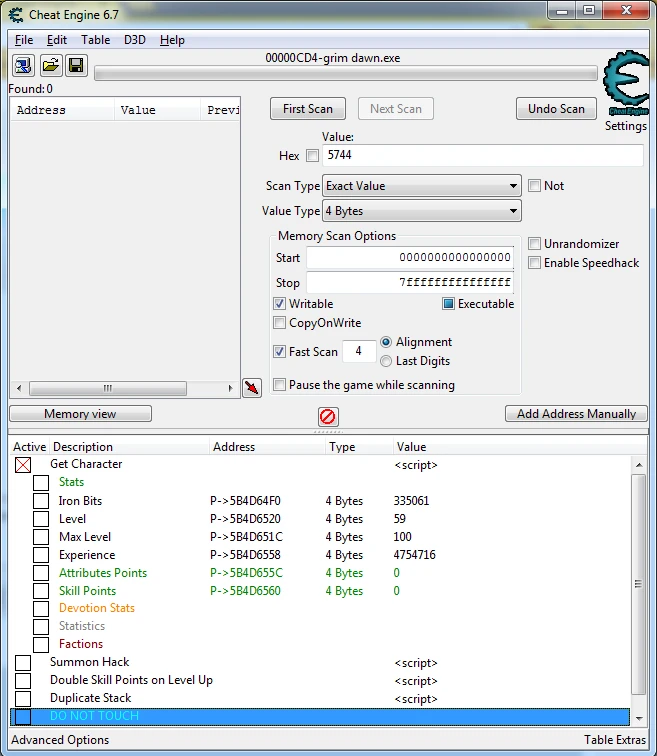Activate the Factions group checkbox
Viewport: 657px width, 756px height.
coord(41,644)
